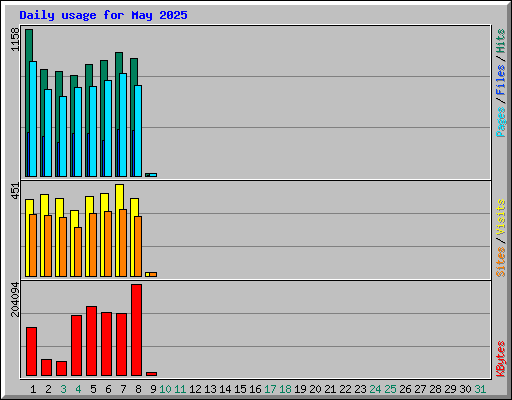Click the red KBytes bar for day 5

pyautogui.click(x=91, y=341)
